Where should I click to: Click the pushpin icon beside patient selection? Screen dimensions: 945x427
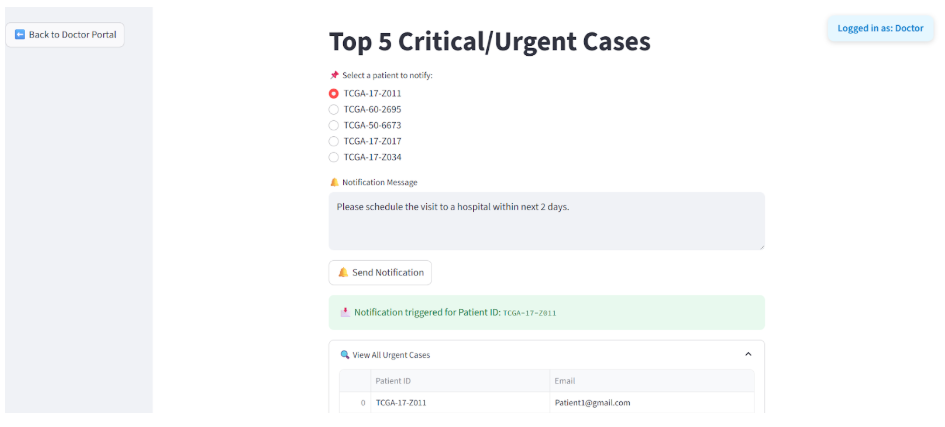tap(335, 75)
